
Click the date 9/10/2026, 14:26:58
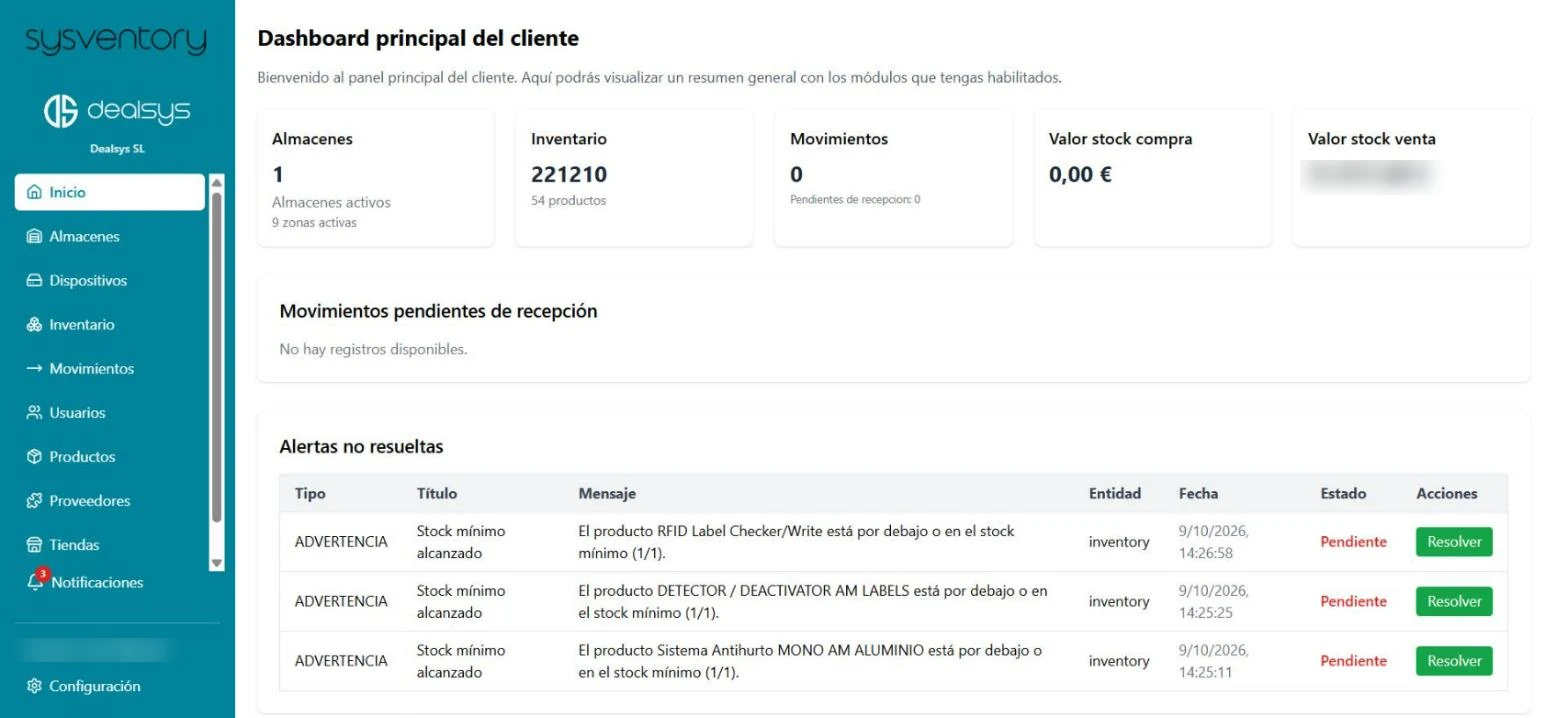click(1214, 542)
